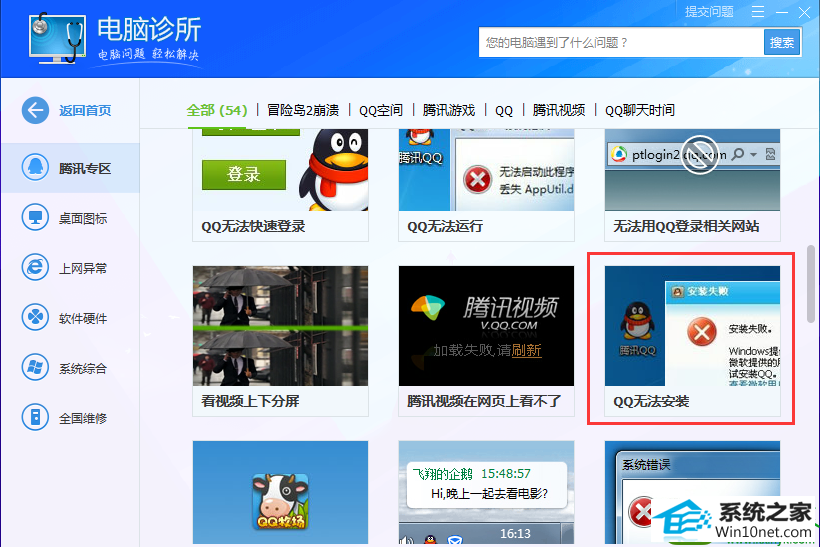Click the 看视频上下分屏 caption text

[250, 401]
